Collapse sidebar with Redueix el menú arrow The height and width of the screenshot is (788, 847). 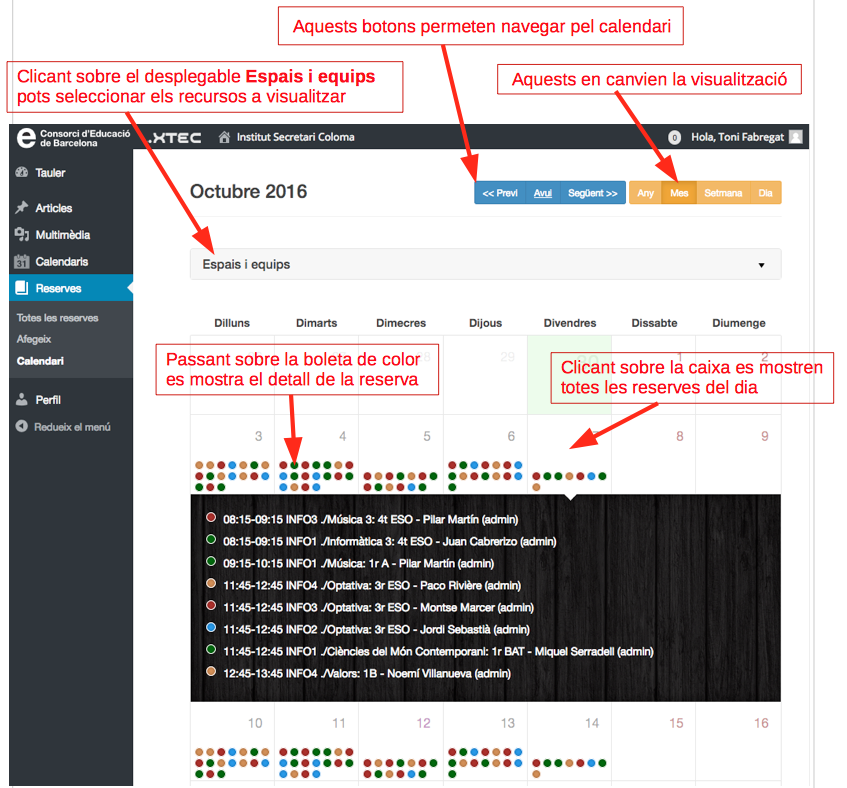point(22,427)
